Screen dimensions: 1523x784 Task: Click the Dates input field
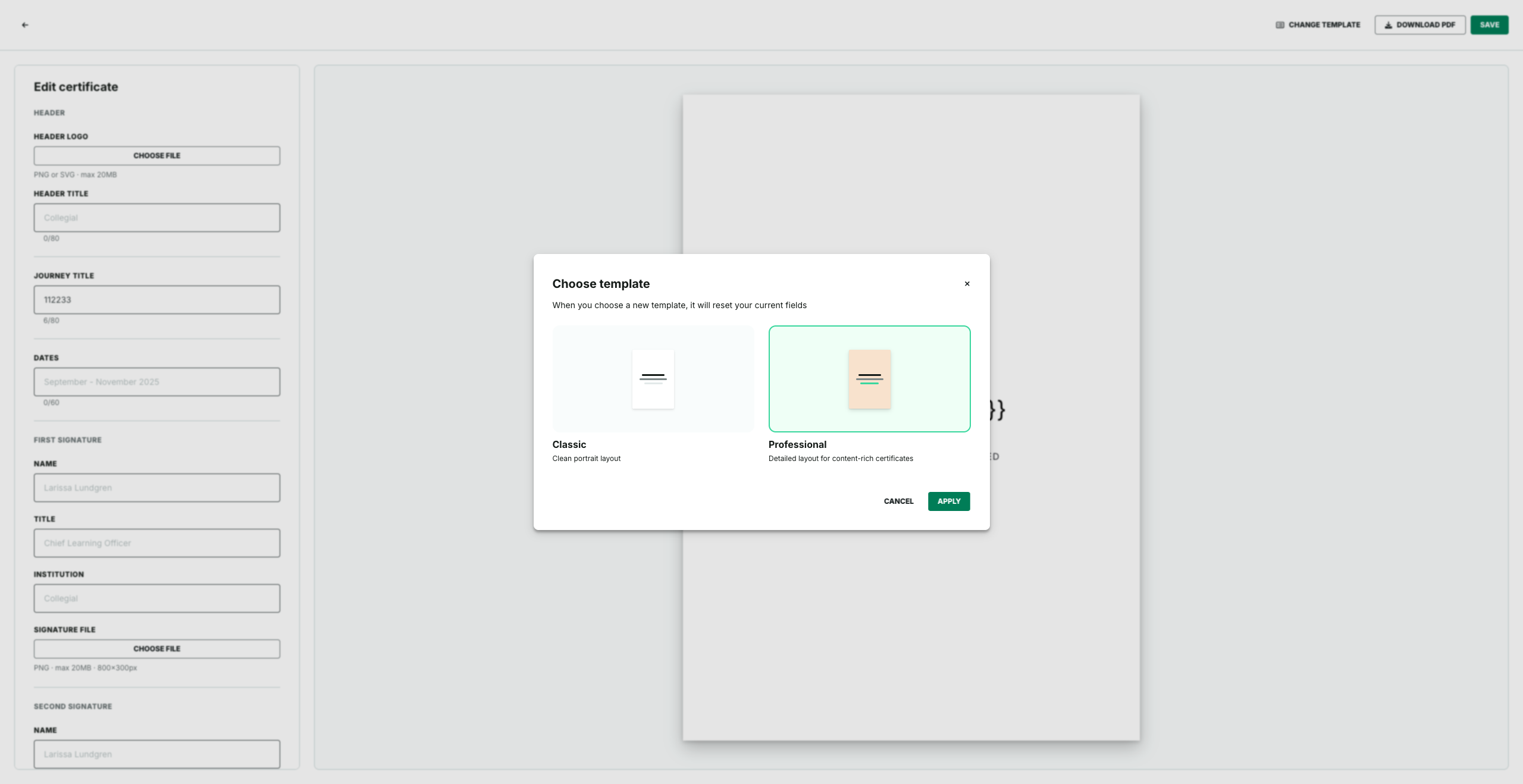156,382
